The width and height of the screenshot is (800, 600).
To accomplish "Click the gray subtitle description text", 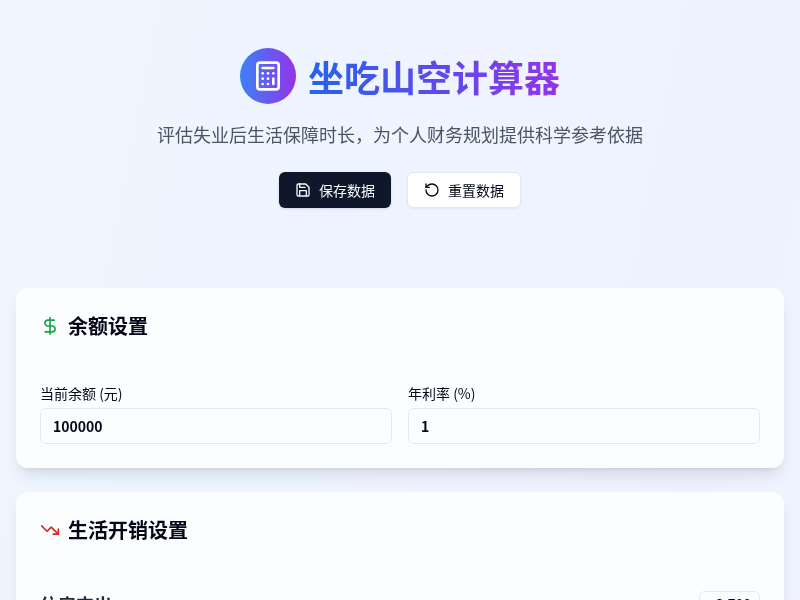I will (400, 136).
